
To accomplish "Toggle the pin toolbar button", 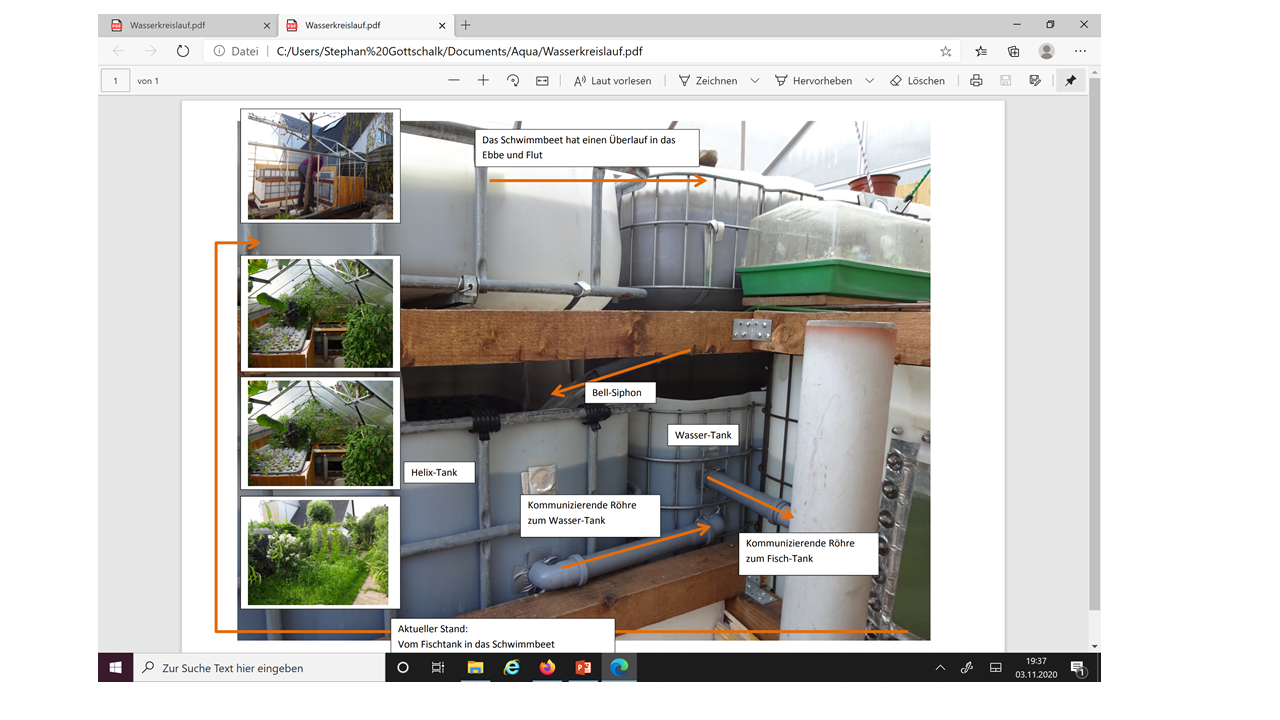I will point(1070,81).
